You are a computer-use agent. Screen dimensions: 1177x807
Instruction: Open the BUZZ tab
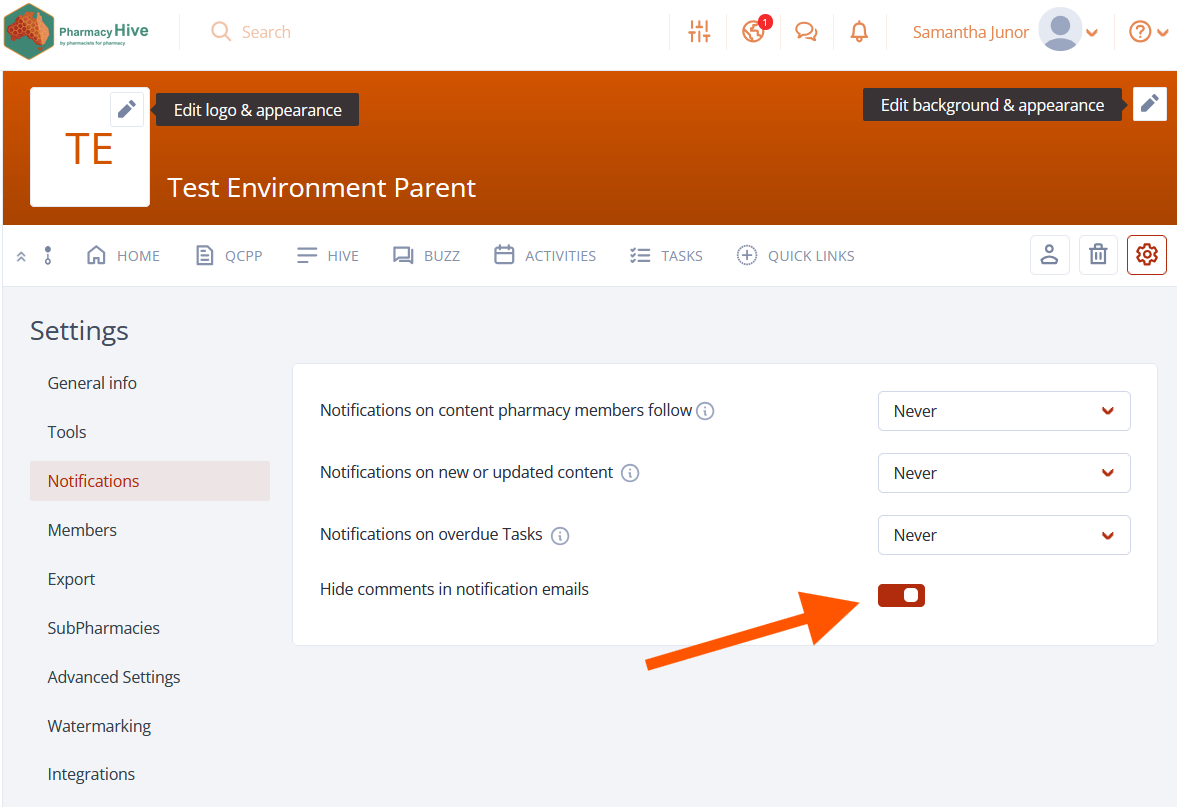coord(426,256)
